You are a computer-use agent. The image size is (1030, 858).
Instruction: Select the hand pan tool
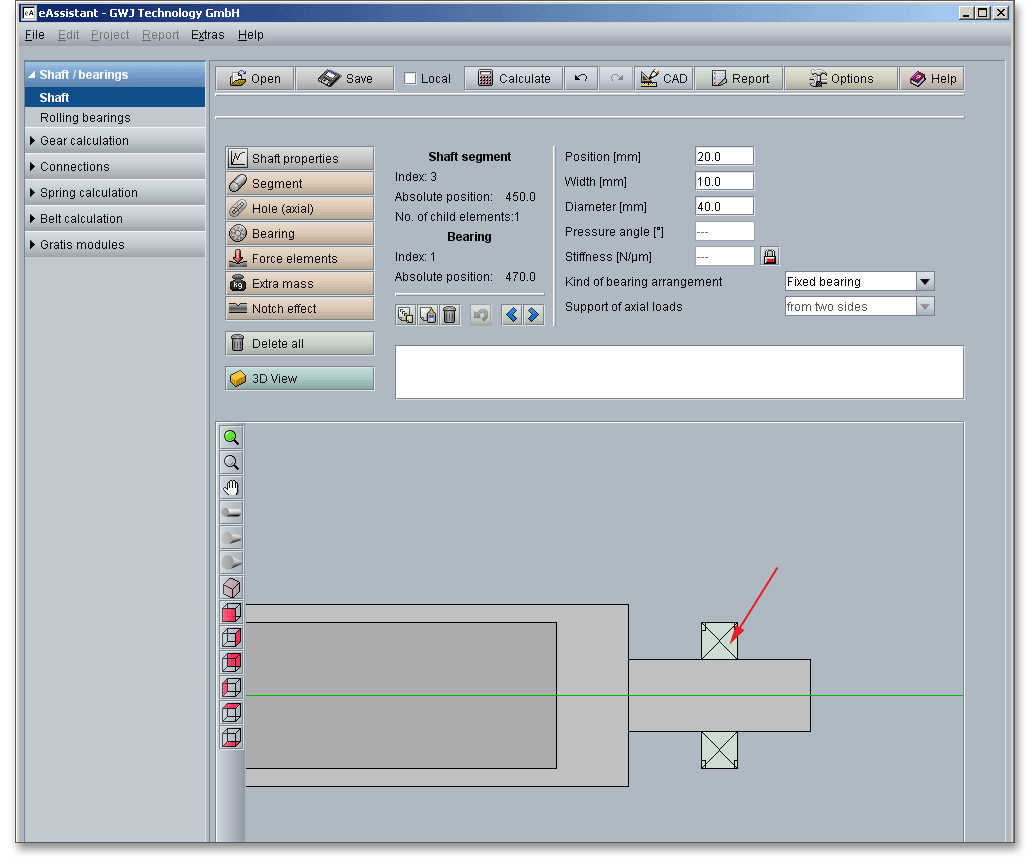[231, 488]
